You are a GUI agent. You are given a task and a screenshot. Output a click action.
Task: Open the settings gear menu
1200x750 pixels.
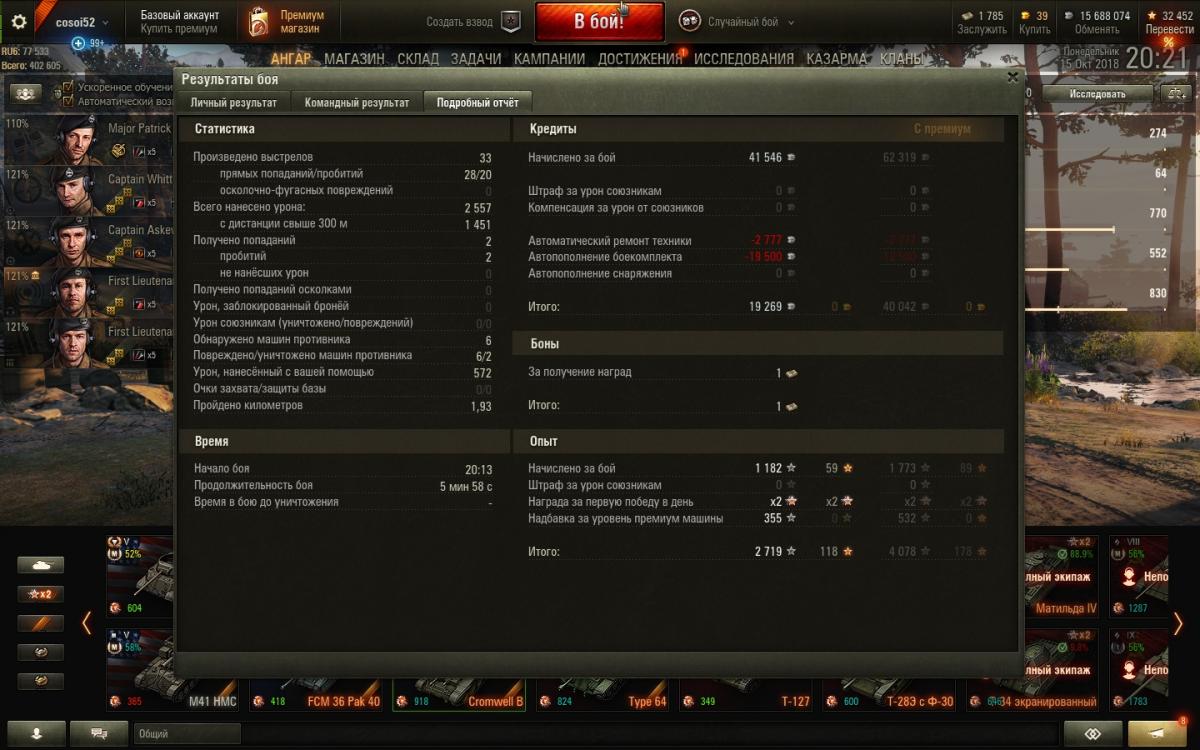point(18,21)
